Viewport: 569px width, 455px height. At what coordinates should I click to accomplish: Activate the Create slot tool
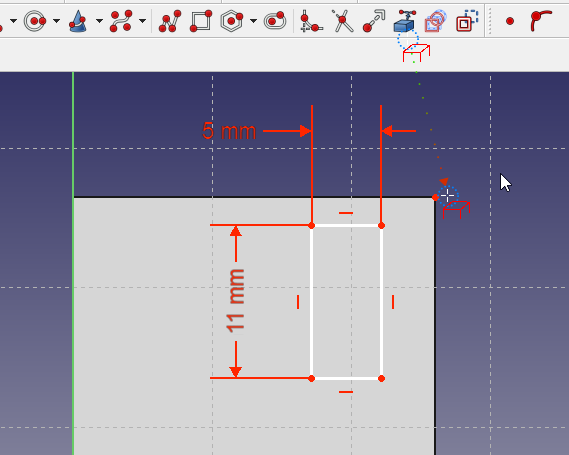pyautogui.click(x=275, y=21)
